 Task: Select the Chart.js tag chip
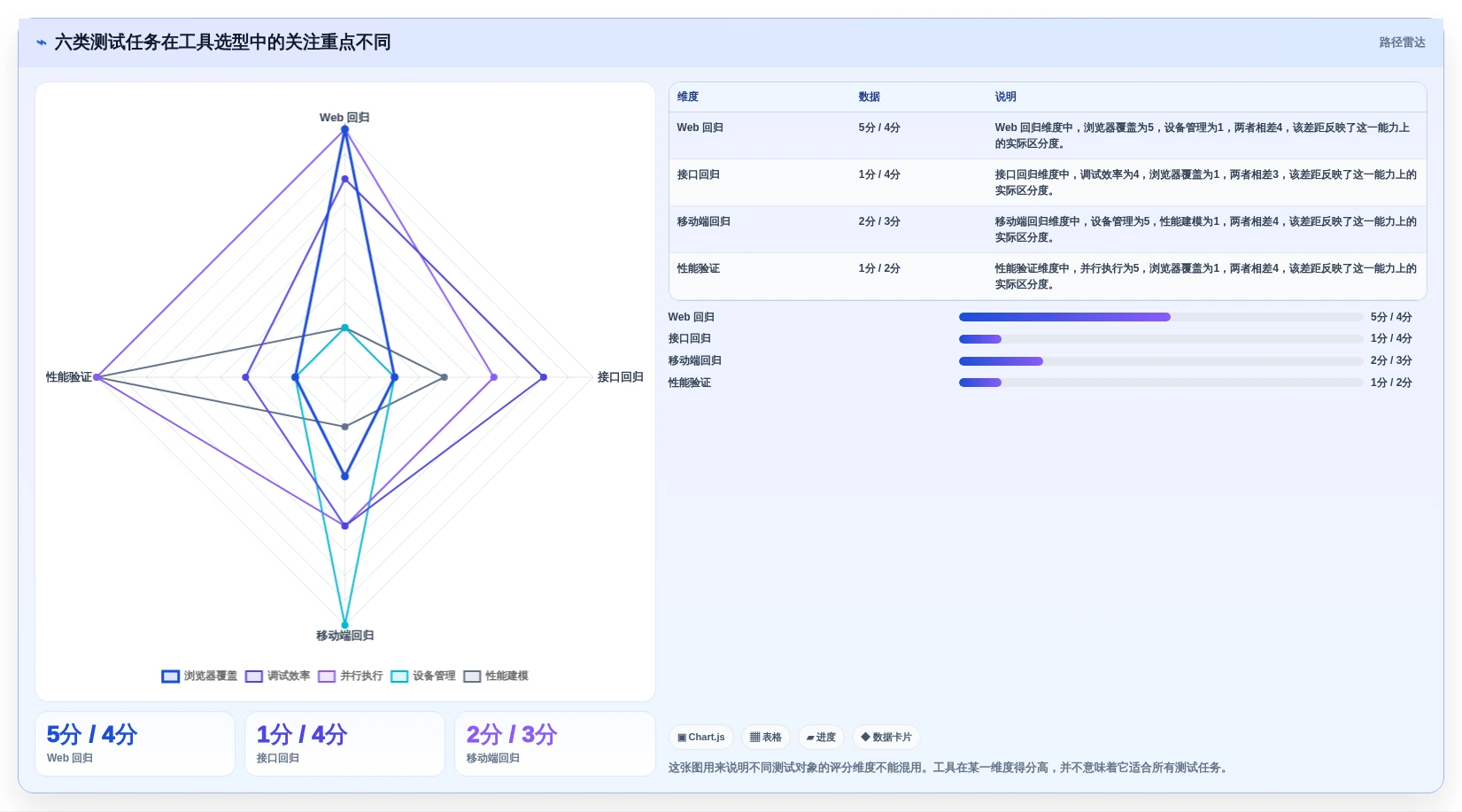click(700, 737)
